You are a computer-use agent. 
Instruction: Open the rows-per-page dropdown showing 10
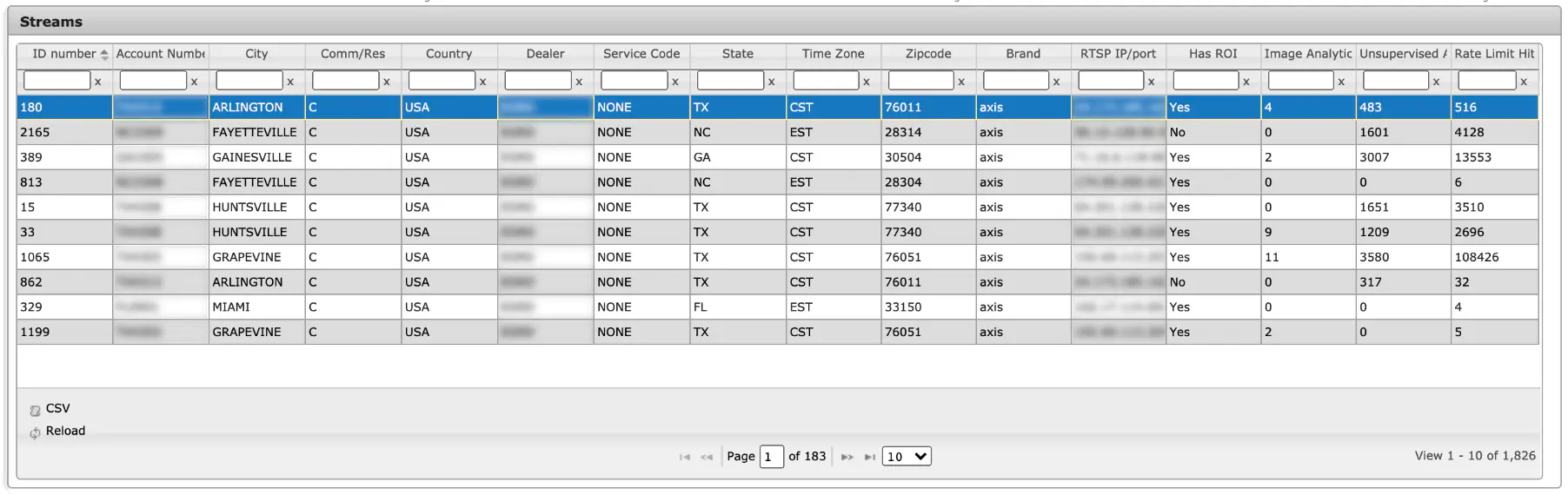(907, 457)
